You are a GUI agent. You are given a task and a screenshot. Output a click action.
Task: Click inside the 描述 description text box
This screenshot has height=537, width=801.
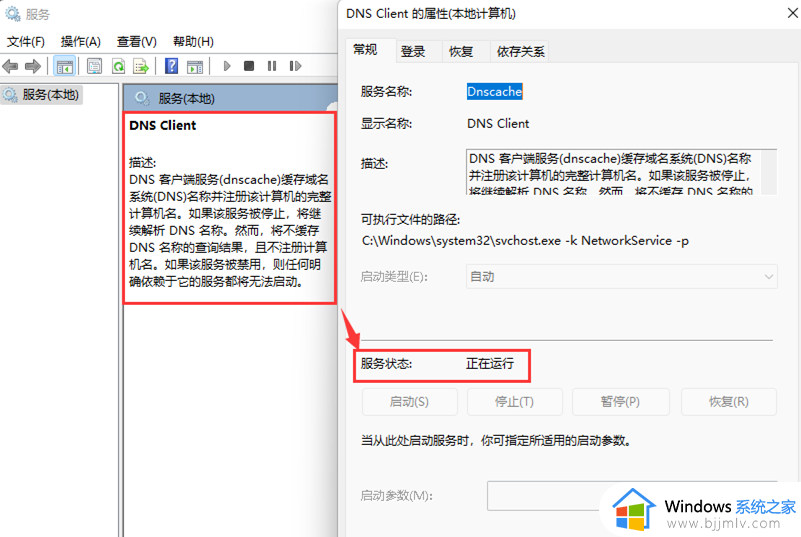click(x=613, y=172)
